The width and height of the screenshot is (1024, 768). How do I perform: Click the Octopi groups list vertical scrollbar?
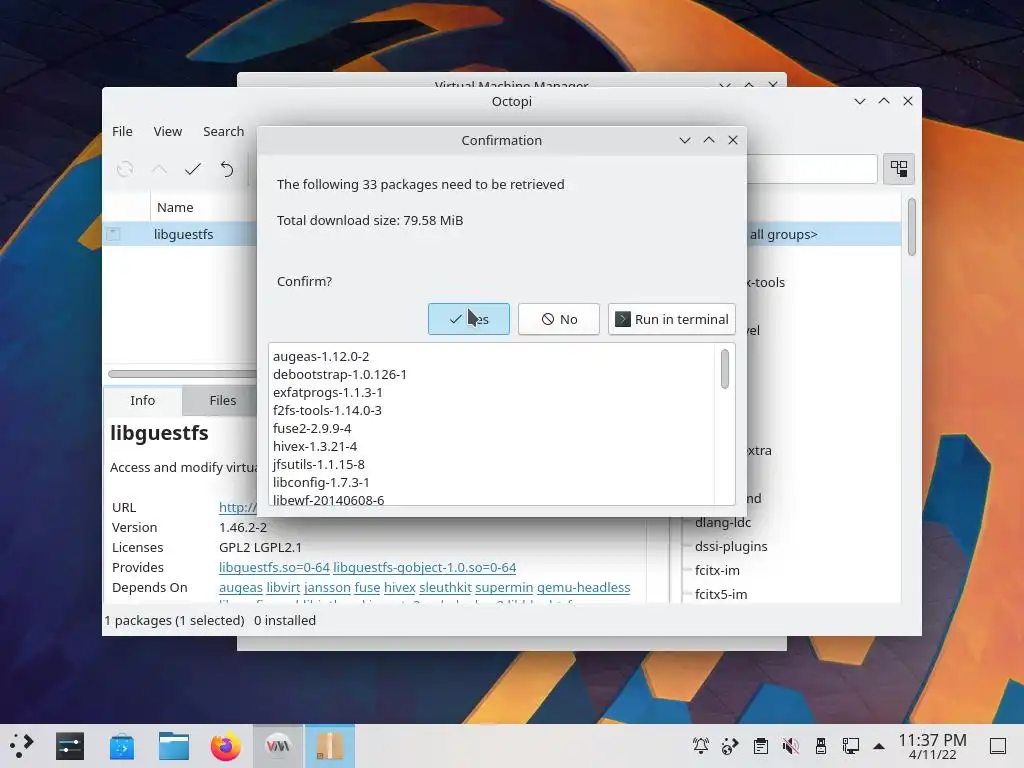[912, 227]
